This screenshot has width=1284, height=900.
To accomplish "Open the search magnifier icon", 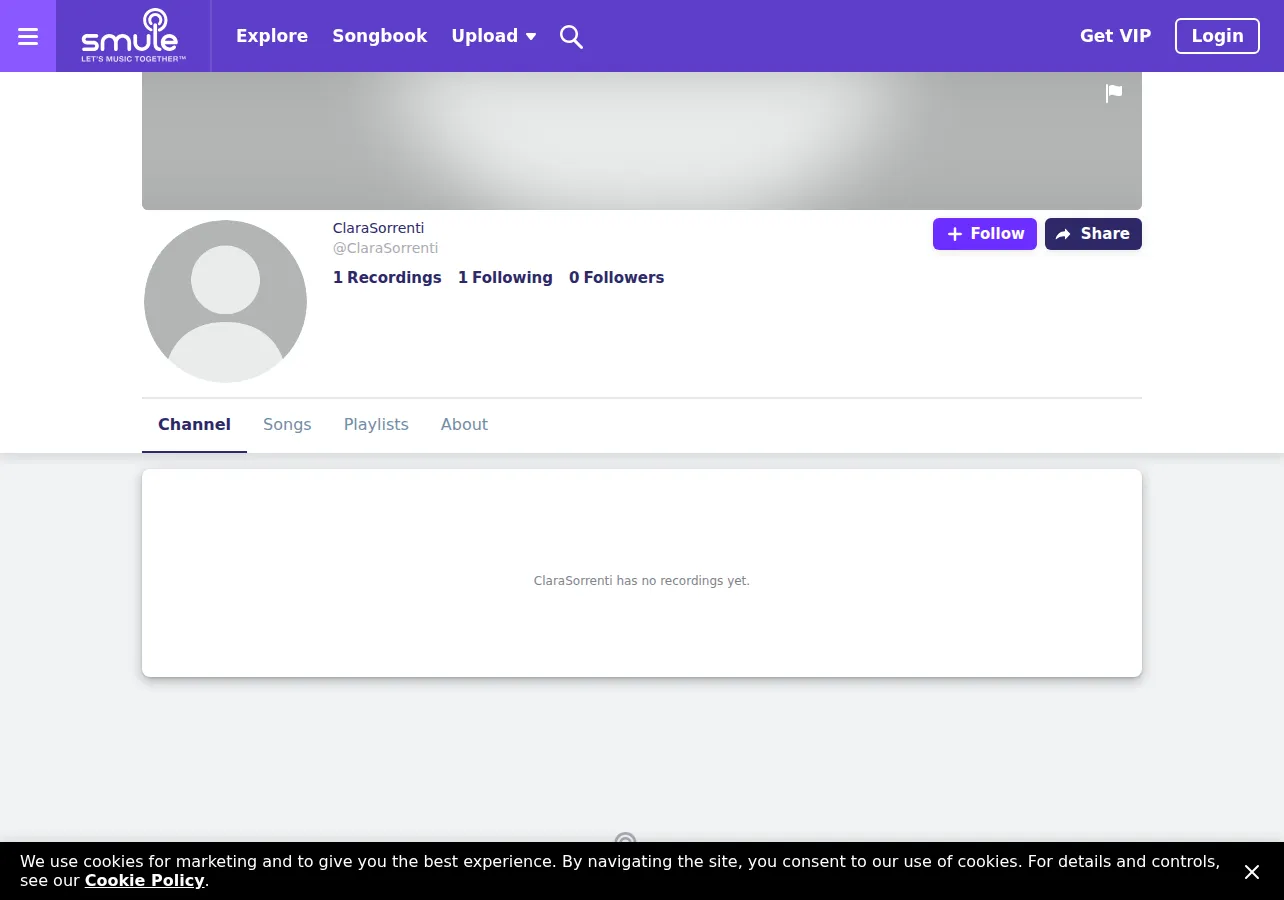I will tap(571, 36).
